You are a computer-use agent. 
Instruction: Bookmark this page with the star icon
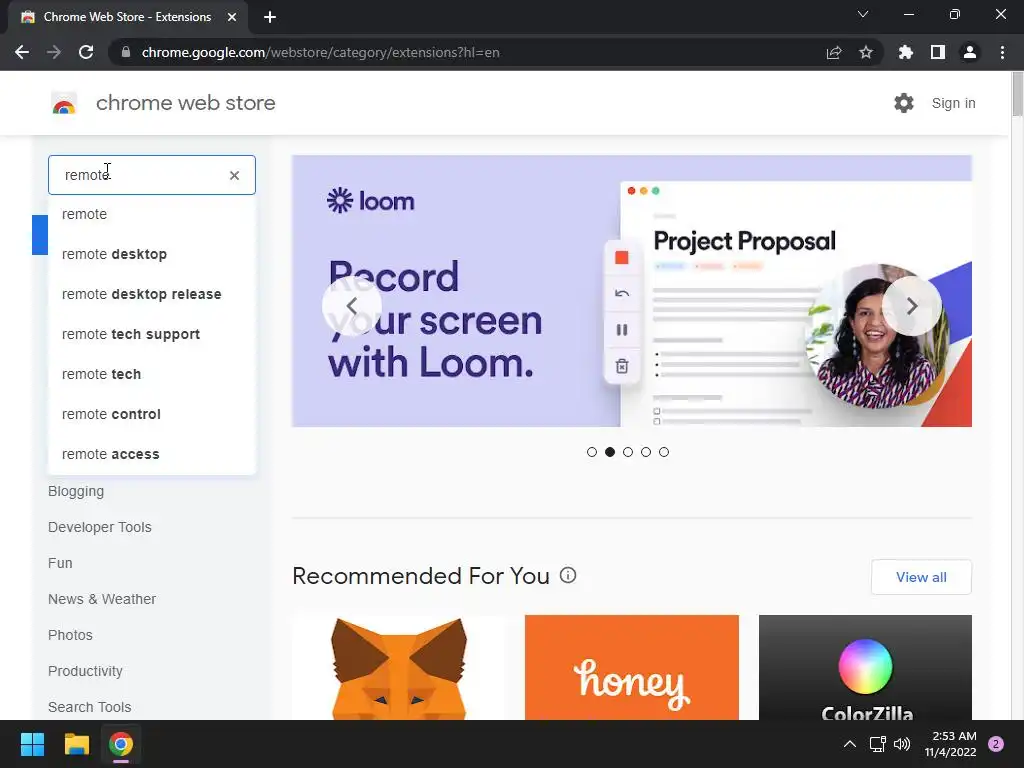866,52
